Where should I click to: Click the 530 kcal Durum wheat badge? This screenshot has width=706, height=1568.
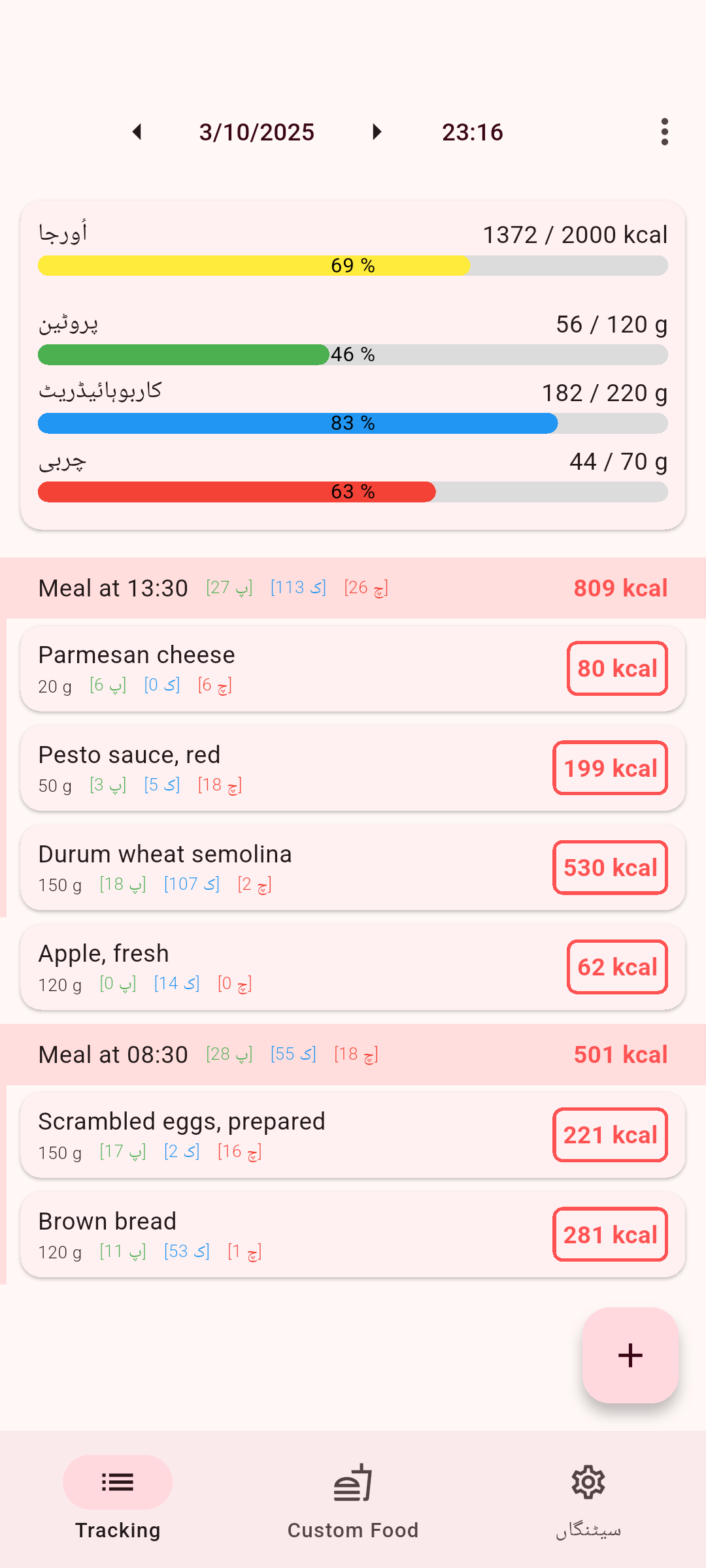(x=610, y=868)
